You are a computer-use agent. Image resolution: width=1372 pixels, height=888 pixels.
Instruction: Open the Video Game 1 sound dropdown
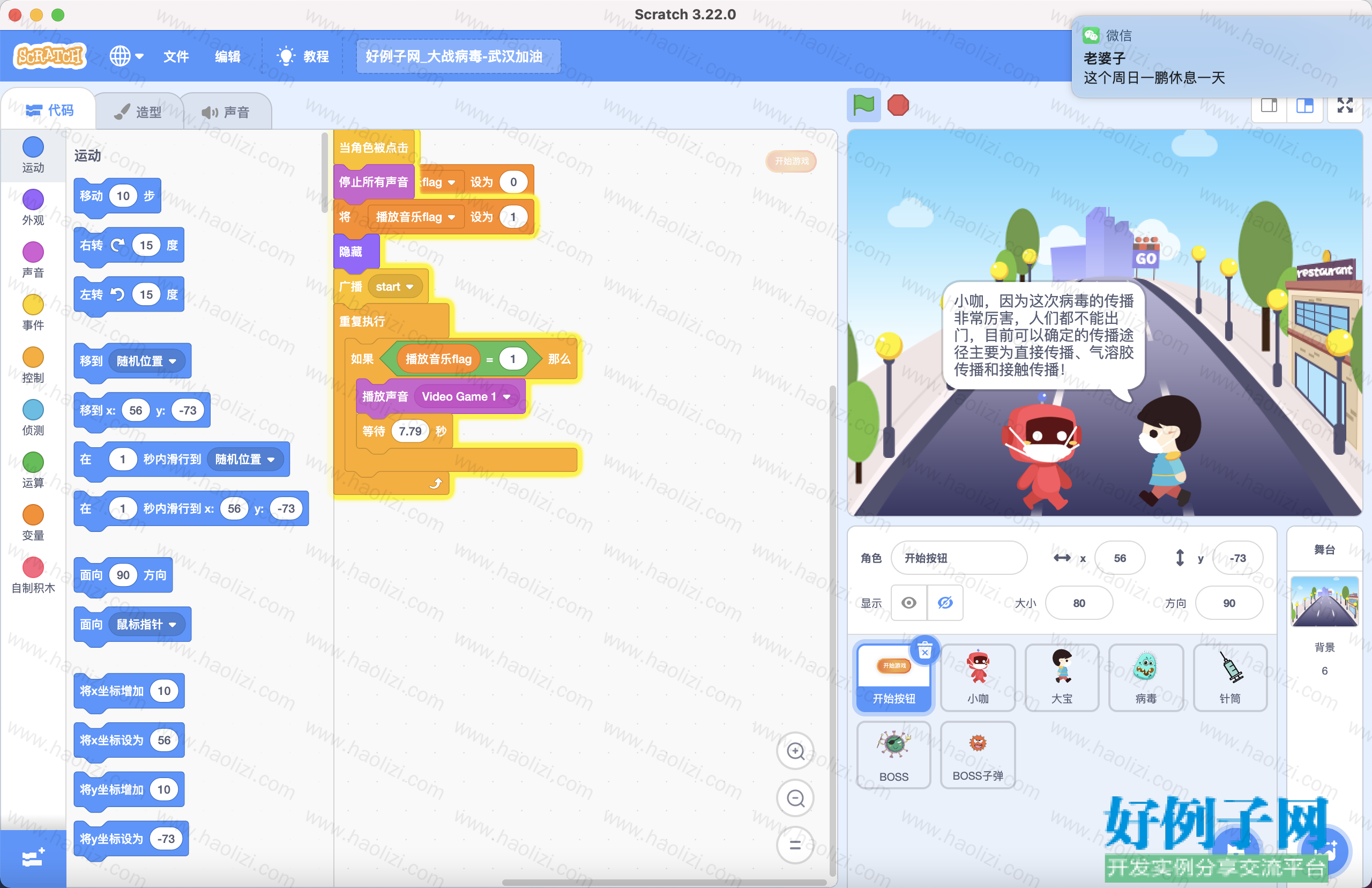coord(466,397)
